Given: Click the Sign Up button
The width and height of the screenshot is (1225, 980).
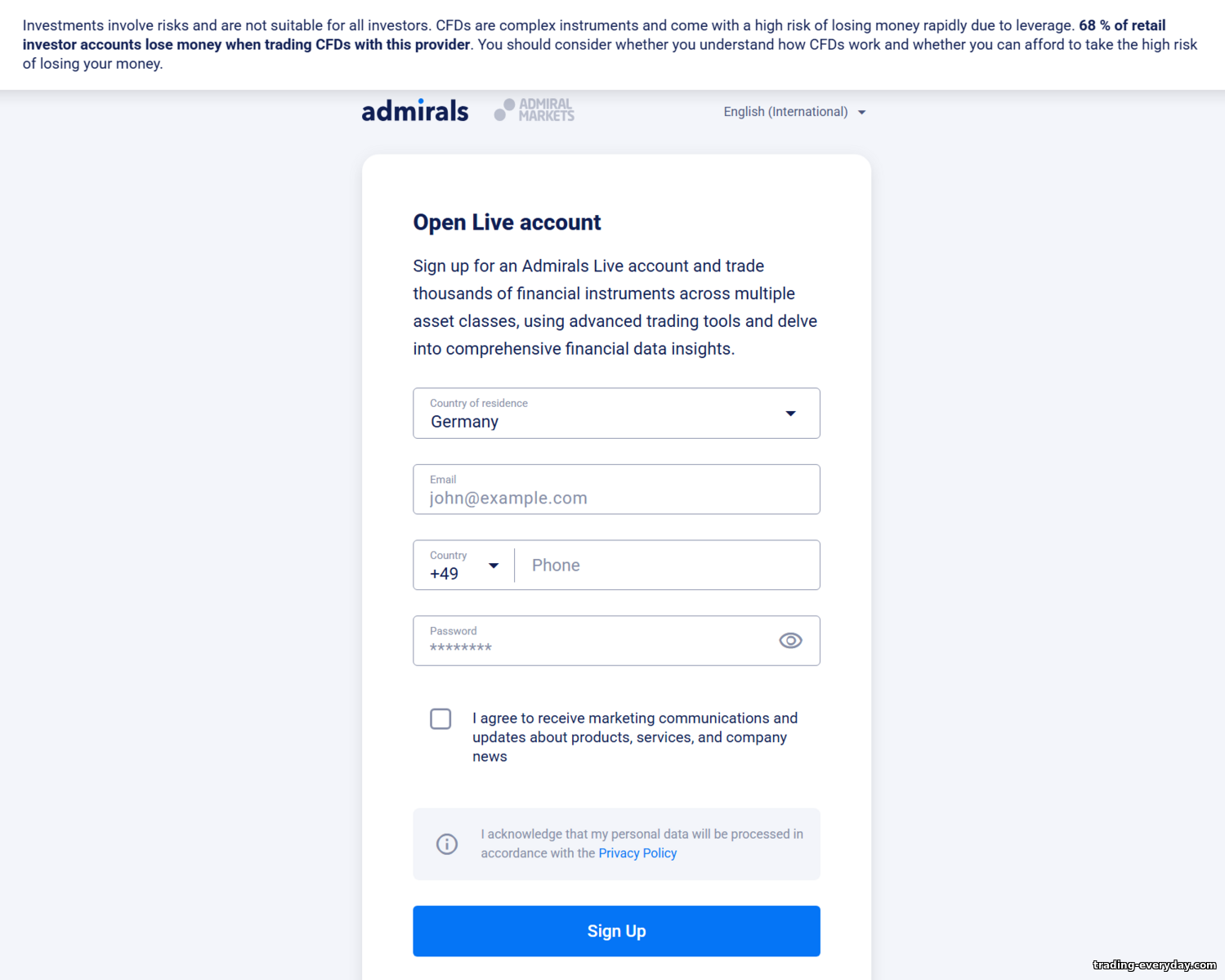Looking at the screenshot, I should click(616, 931).
